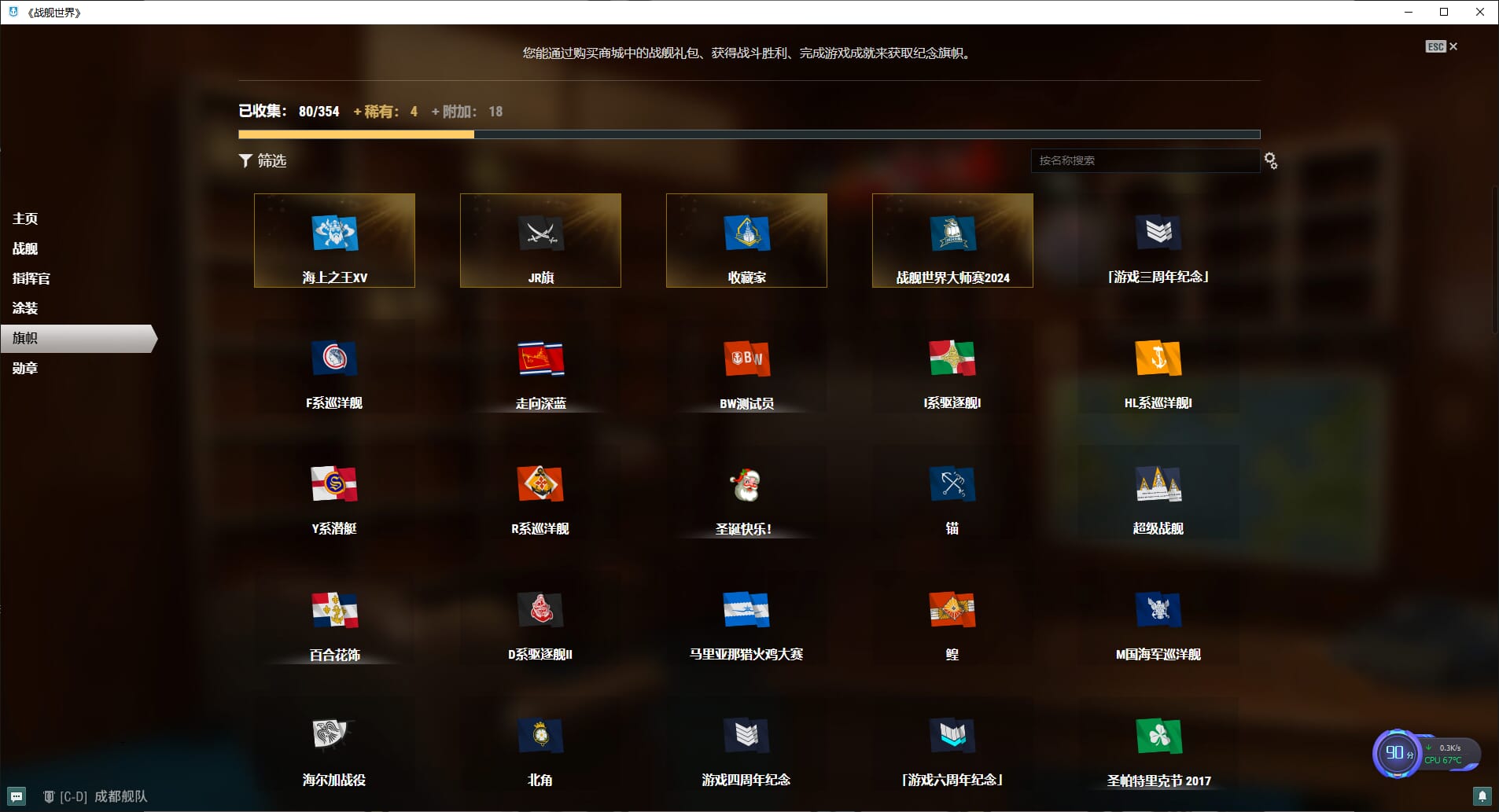The height and width of the screenshot is (812, 1499).
Task: Click the JR旗 pirate flag
Action: (x=540, y=234)
